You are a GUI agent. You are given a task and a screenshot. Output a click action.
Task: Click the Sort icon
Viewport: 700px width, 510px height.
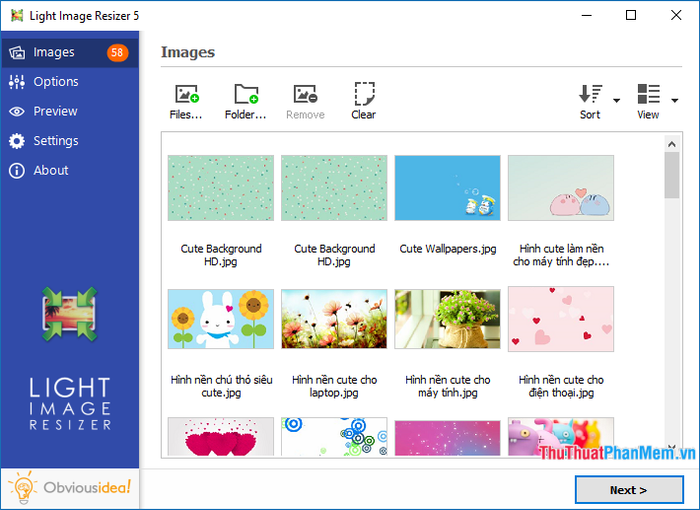click(590, 95)
